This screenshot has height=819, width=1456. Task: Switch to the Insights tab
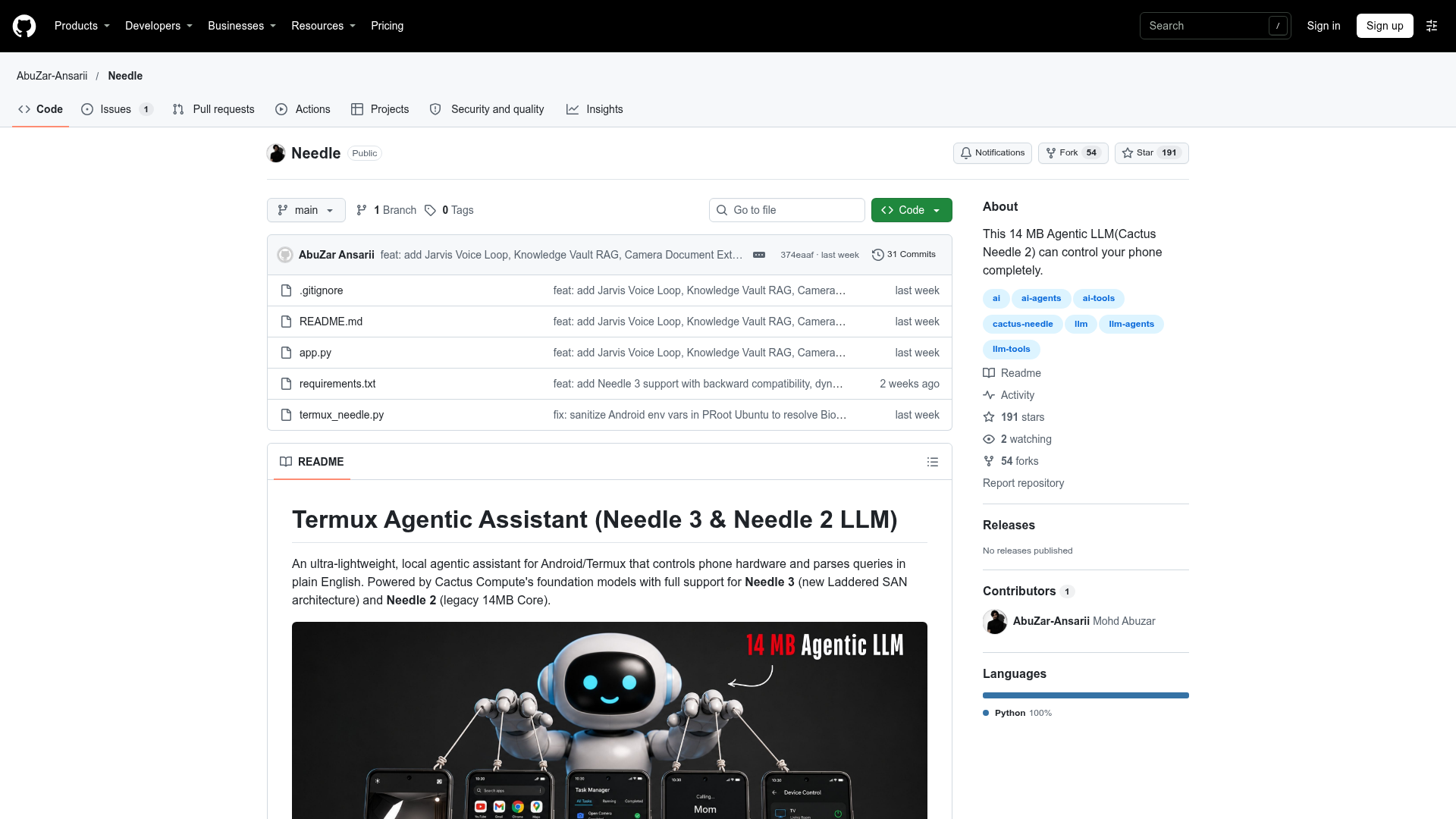(595, 109)
